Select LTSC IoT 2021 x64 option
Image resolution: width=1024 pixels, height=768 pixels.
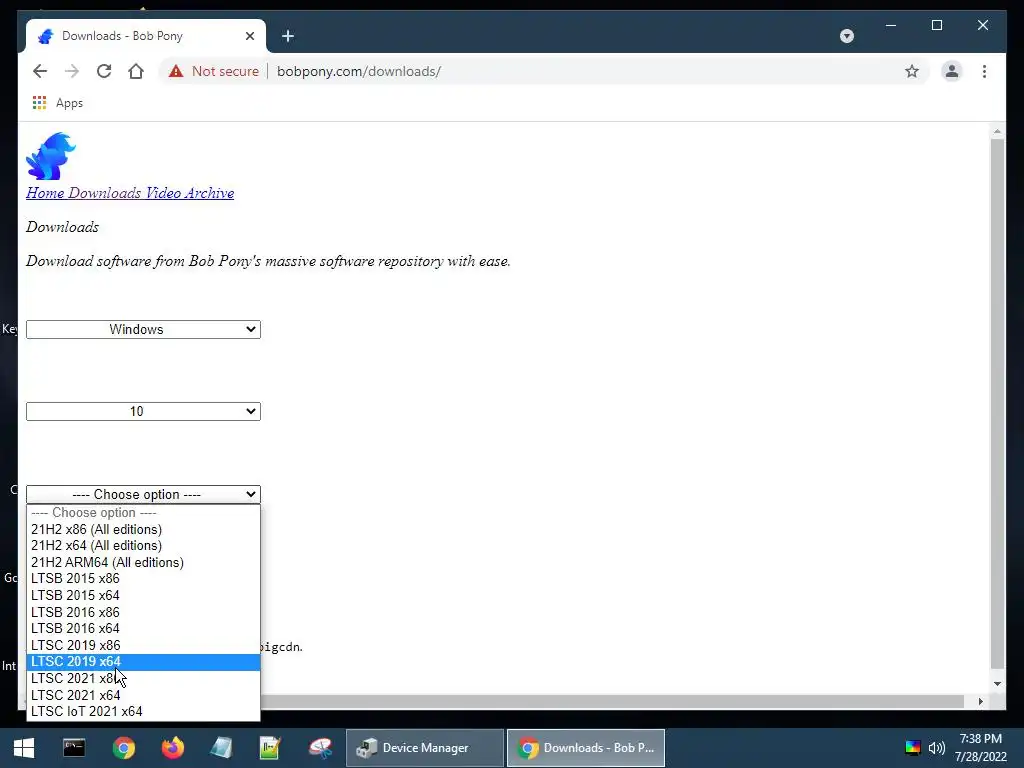point(143,711)
